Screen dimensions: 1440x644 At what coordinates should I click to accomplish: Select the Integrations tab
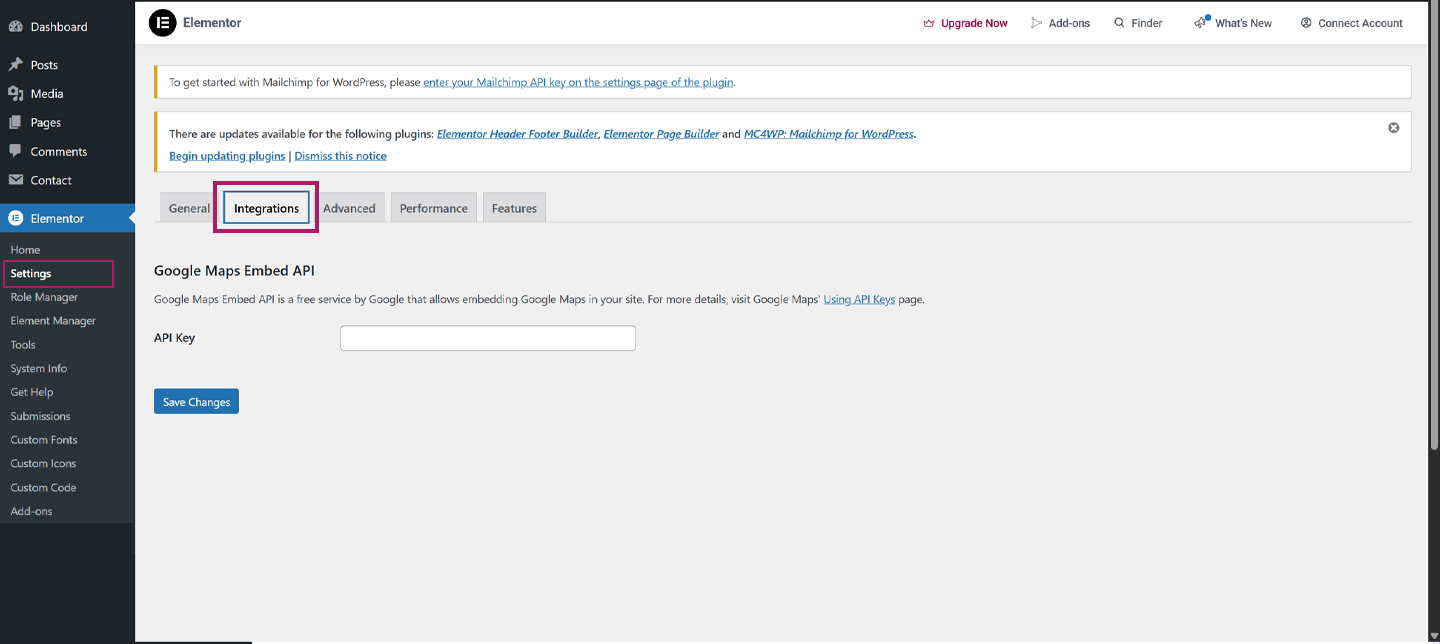(266, 208)
